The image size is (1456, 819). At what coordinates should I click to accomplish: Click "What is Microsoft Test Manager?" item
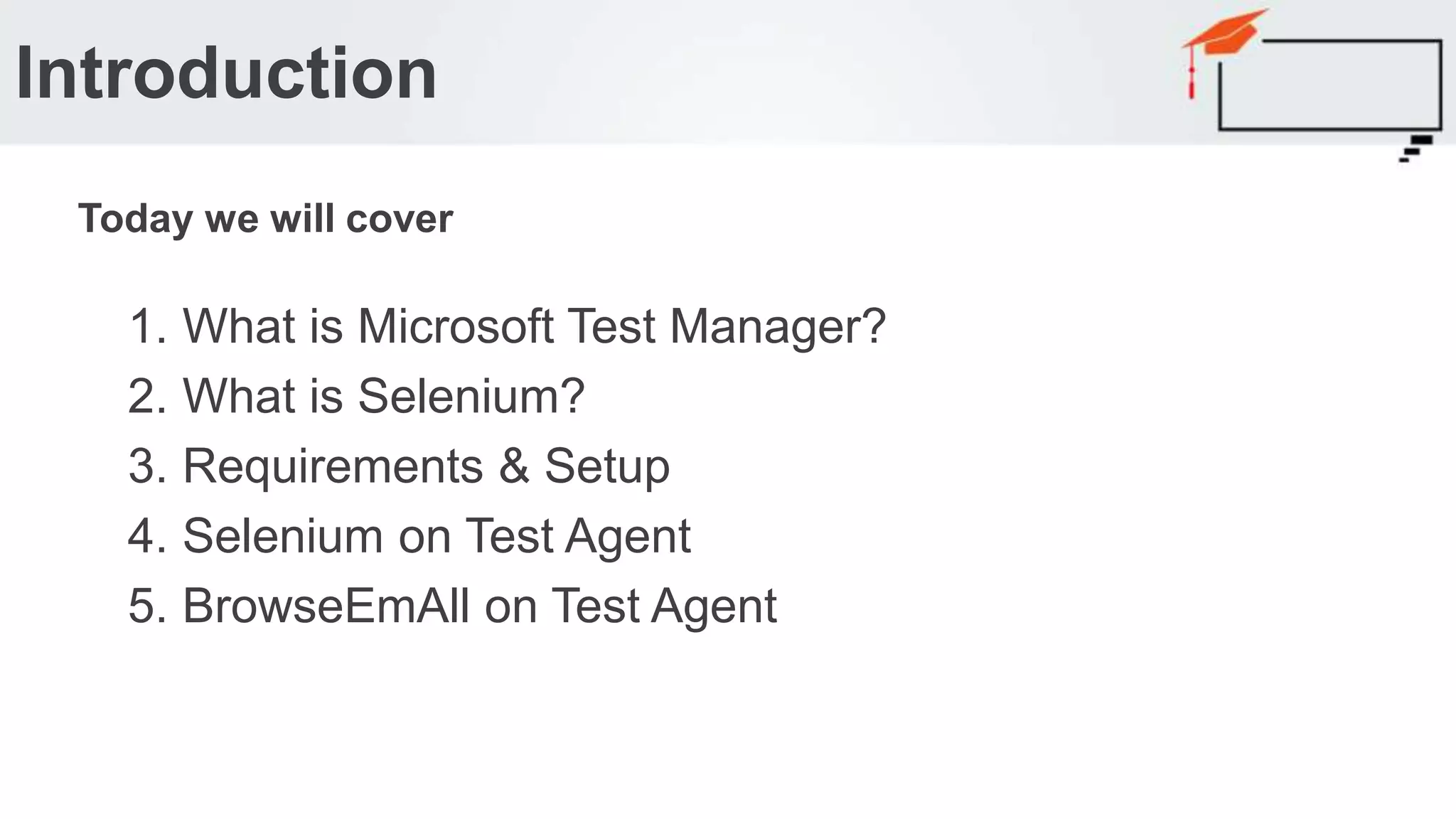tap(534, 326)
